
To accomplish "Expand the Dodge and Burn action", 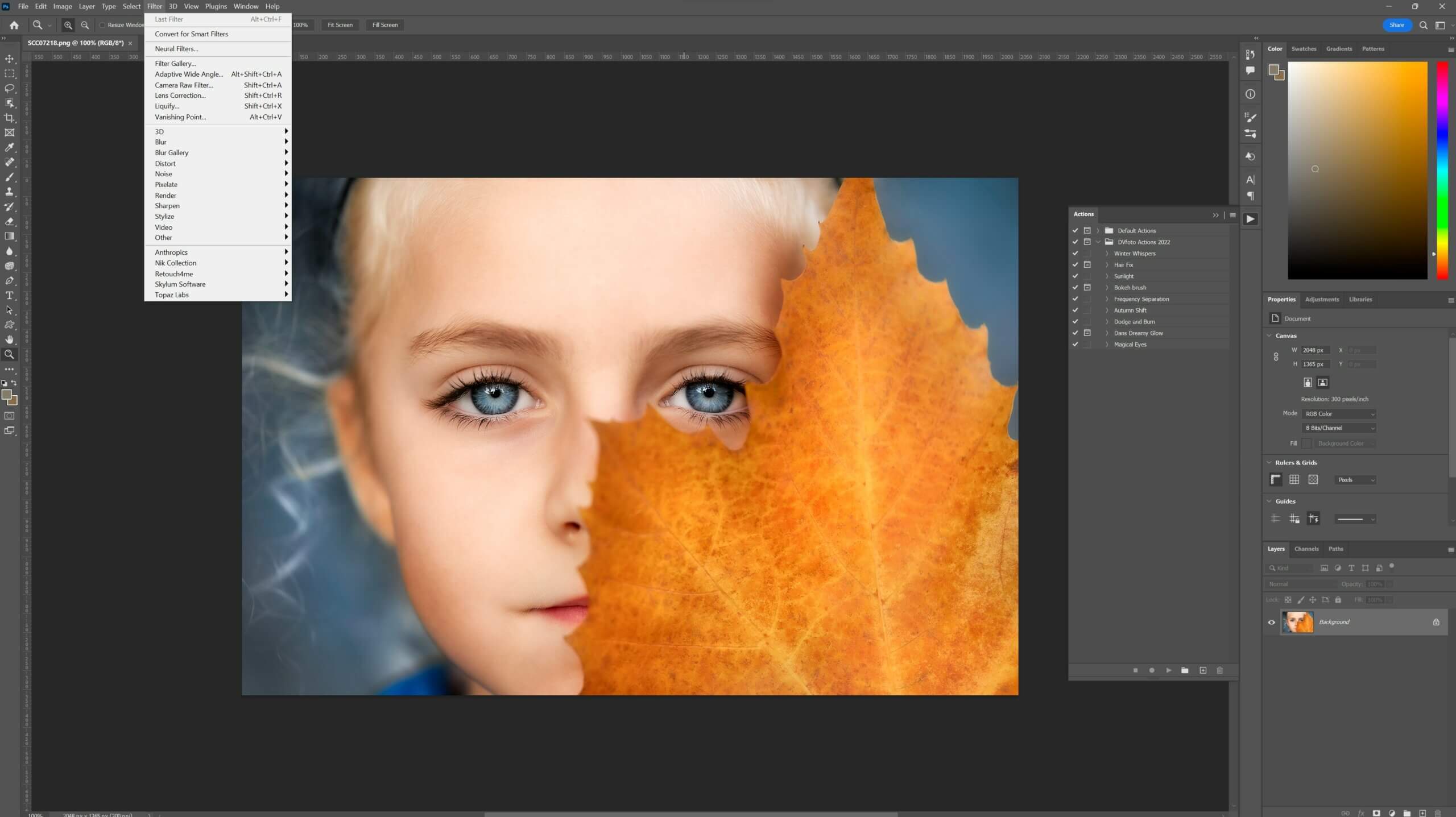I will click(1107, 322).
